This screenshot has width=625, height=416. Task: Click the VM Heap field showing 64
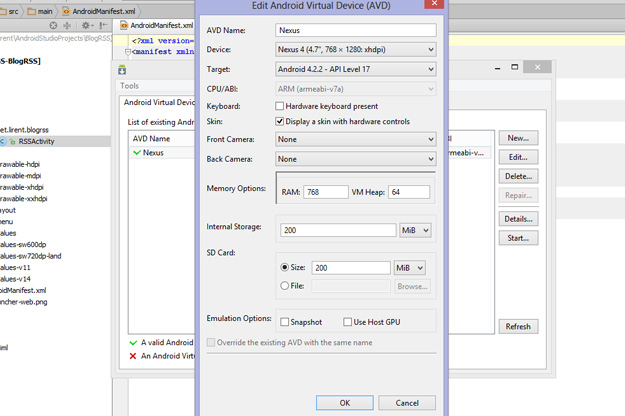coord(409,192)
